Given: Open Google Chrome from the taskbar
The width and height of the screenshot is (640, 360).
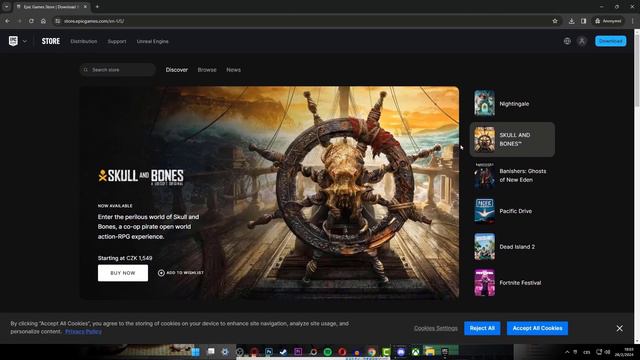Looking at the screenshot, I should click(371, 351).
